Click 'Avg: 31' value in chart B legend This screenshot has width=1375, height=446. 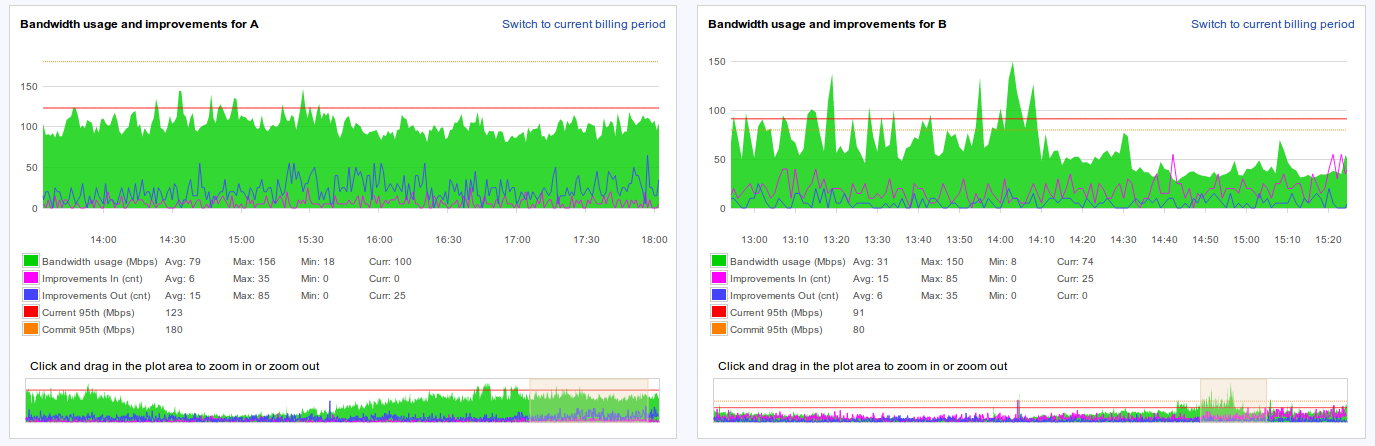pos(871,262)
